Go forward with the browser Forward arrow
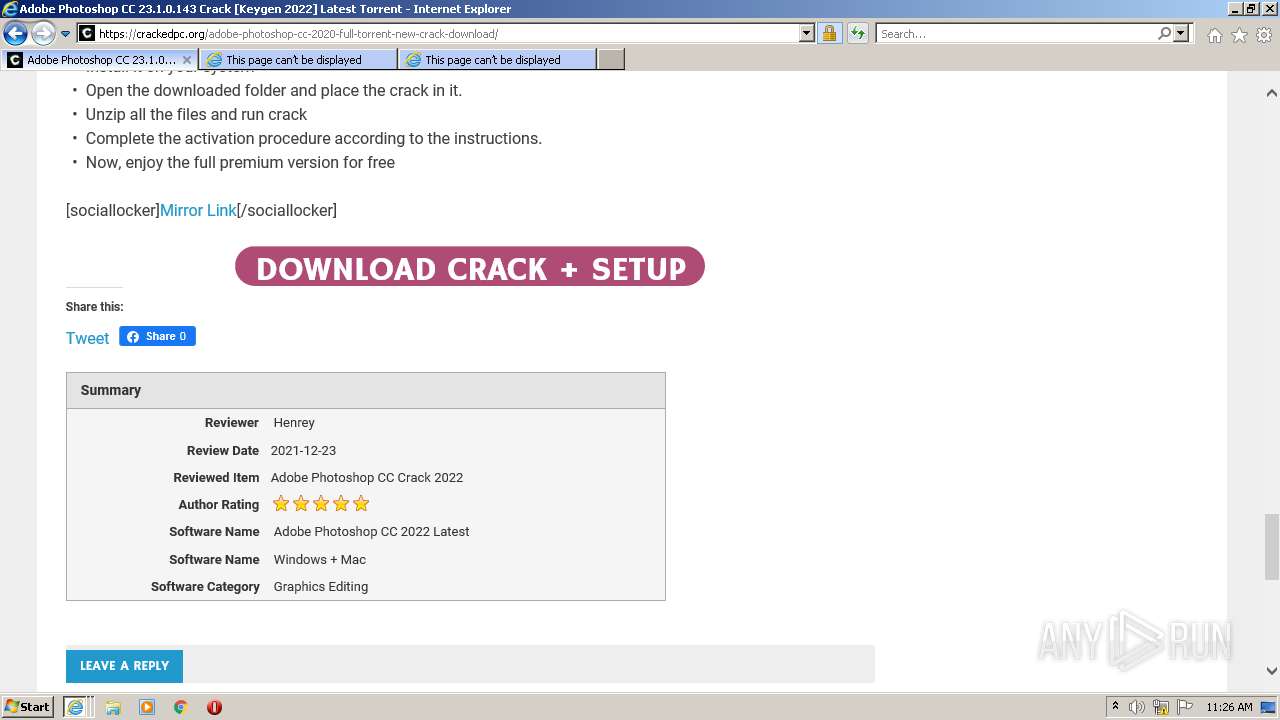1280x720 pixels. coord(42,33)
